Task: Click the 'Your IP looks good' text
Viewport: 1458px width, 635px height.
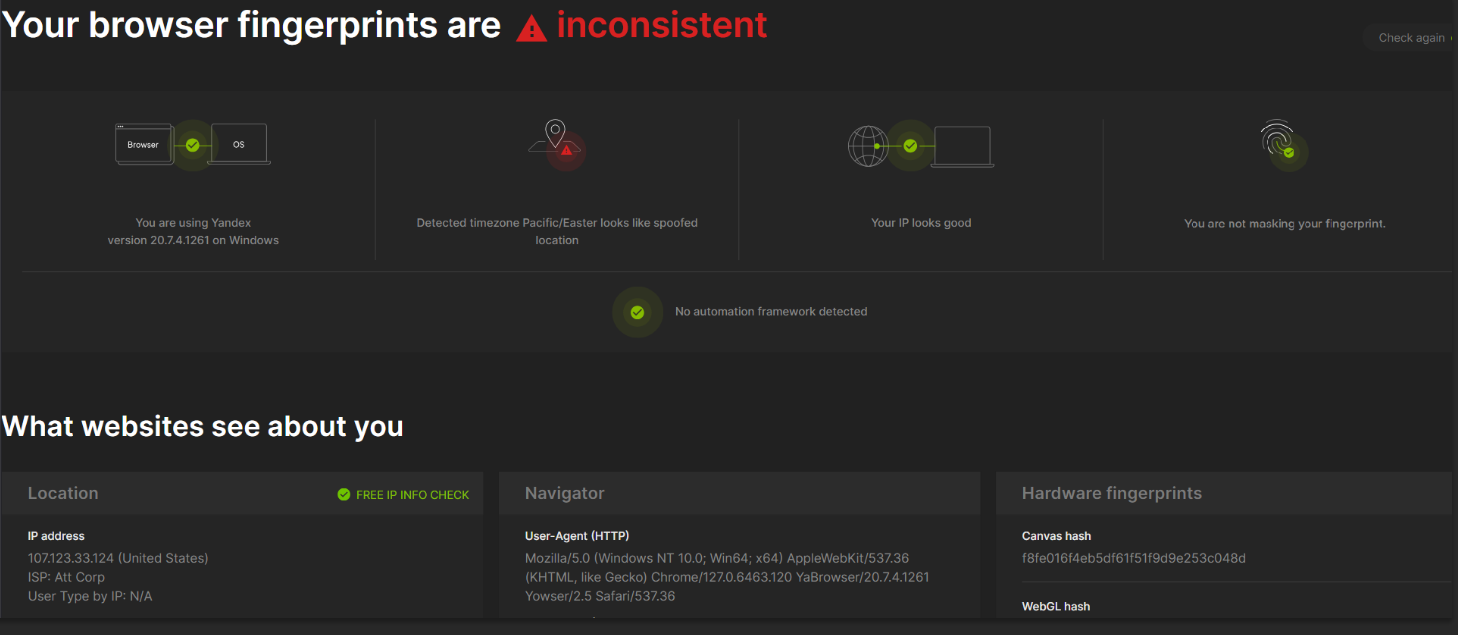Action: 921,223
